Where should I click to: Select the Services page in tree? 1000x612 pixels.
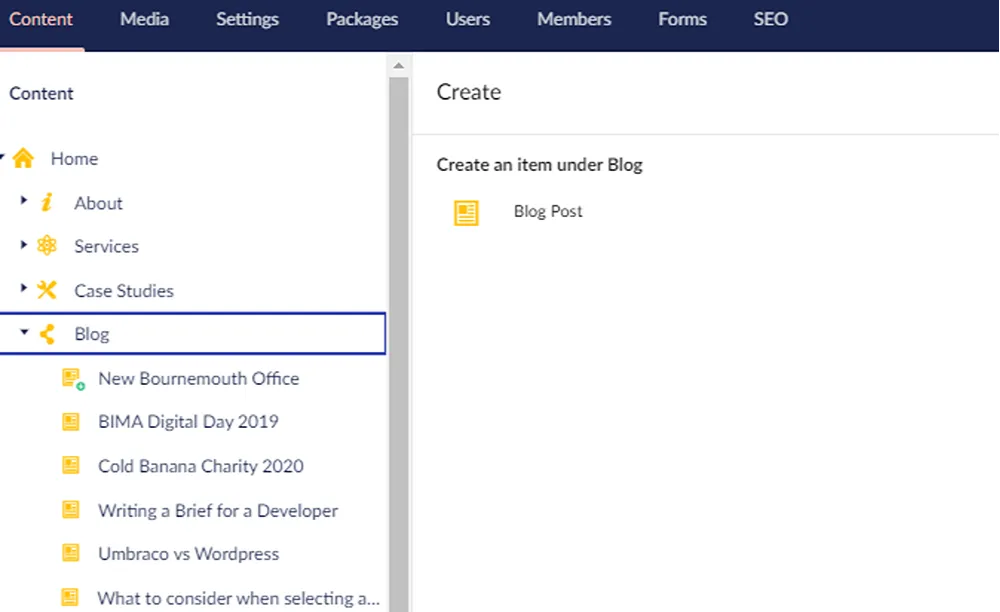click(x=107, y=247)
